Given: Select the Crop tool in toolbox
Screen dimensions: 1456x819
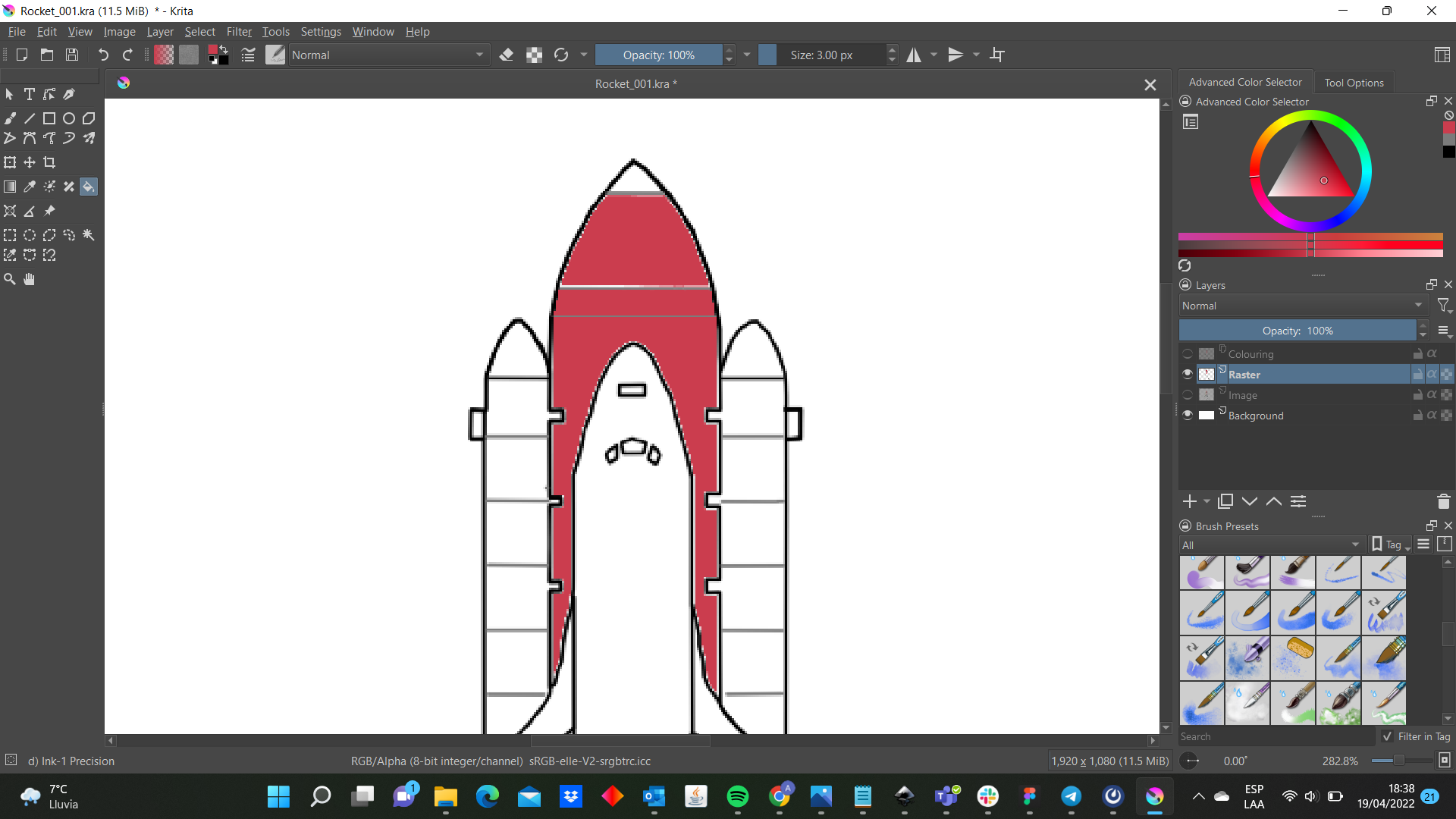Looking at the screenshot, I should pos(49,162).
